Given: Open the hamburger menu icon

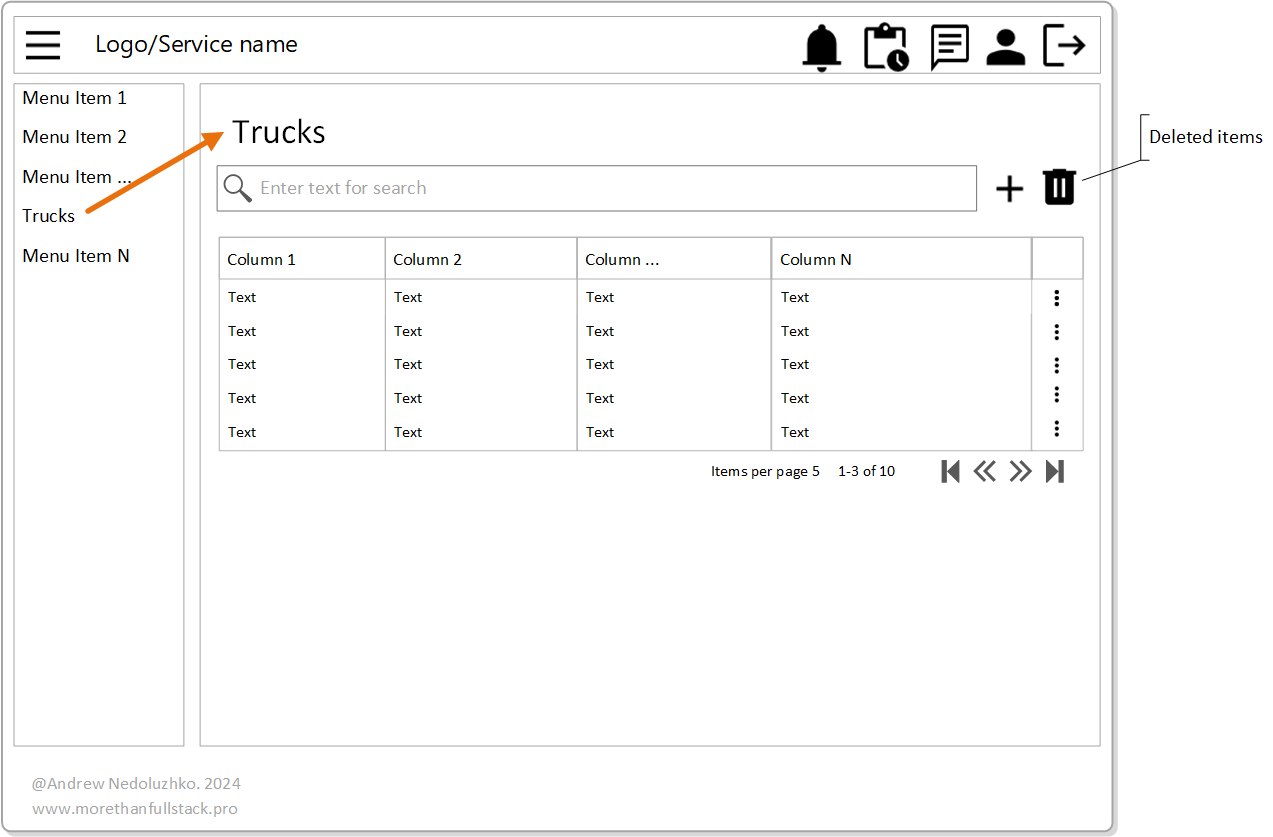Looking at the screenshot, I should point(43,45).
